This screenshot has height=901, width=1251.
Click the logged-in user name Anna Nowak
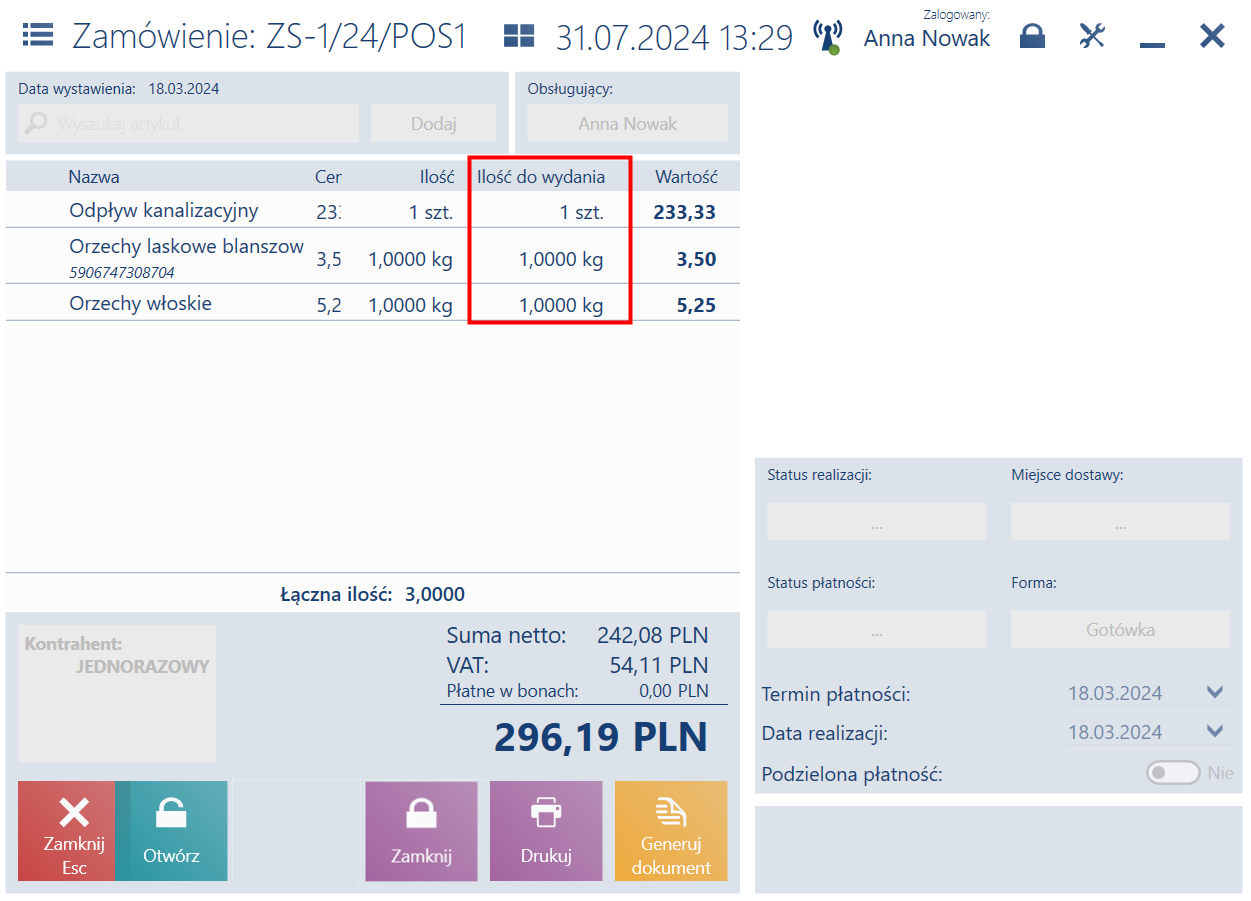click(x=927, y=38)
